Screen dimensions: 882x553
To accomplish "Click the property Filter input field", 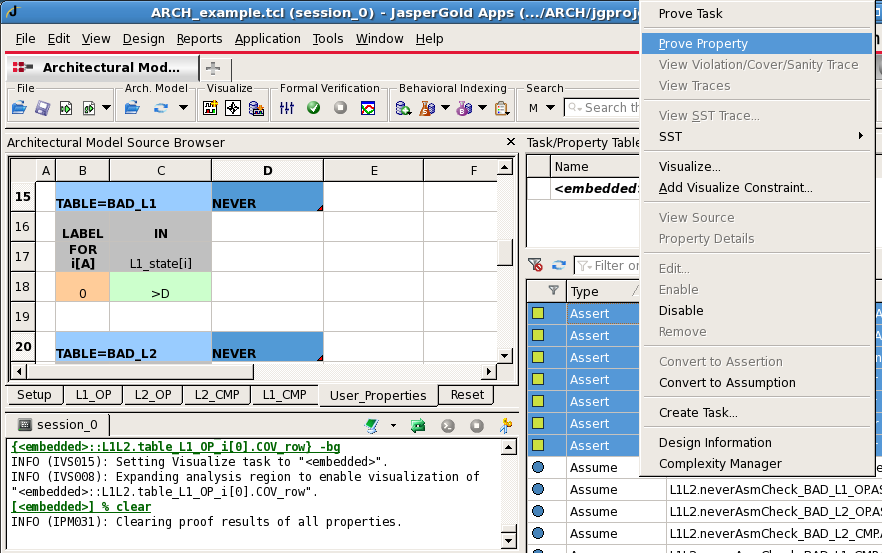I will 607,266.
